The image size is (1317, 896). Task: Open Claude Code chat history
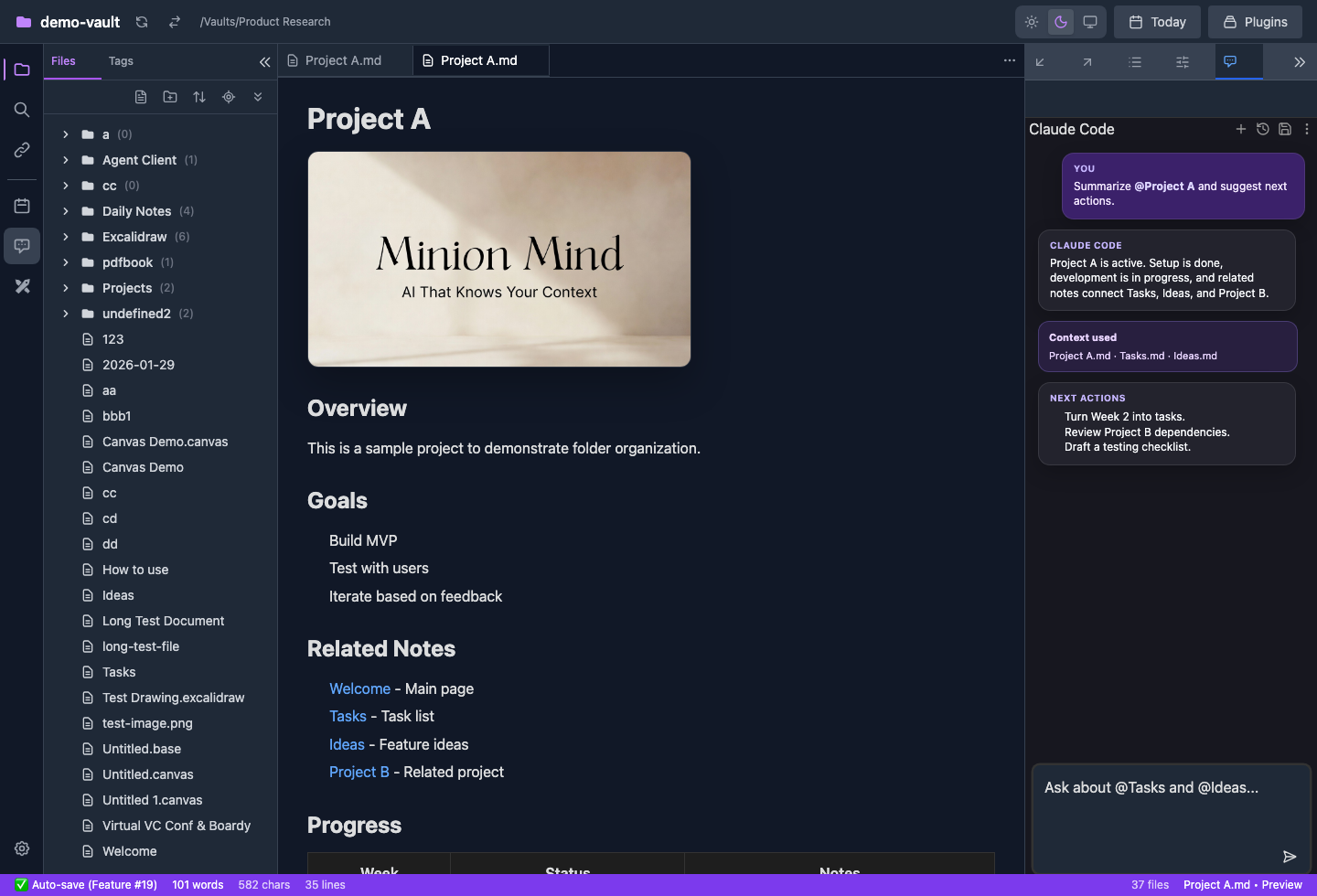click(1263, 129)
